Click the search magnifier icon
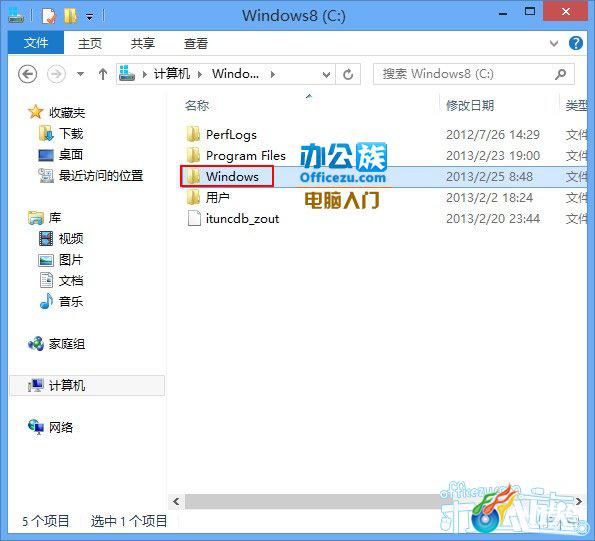The width and height of the screenshot is (595, 541). tap(560, 74)
